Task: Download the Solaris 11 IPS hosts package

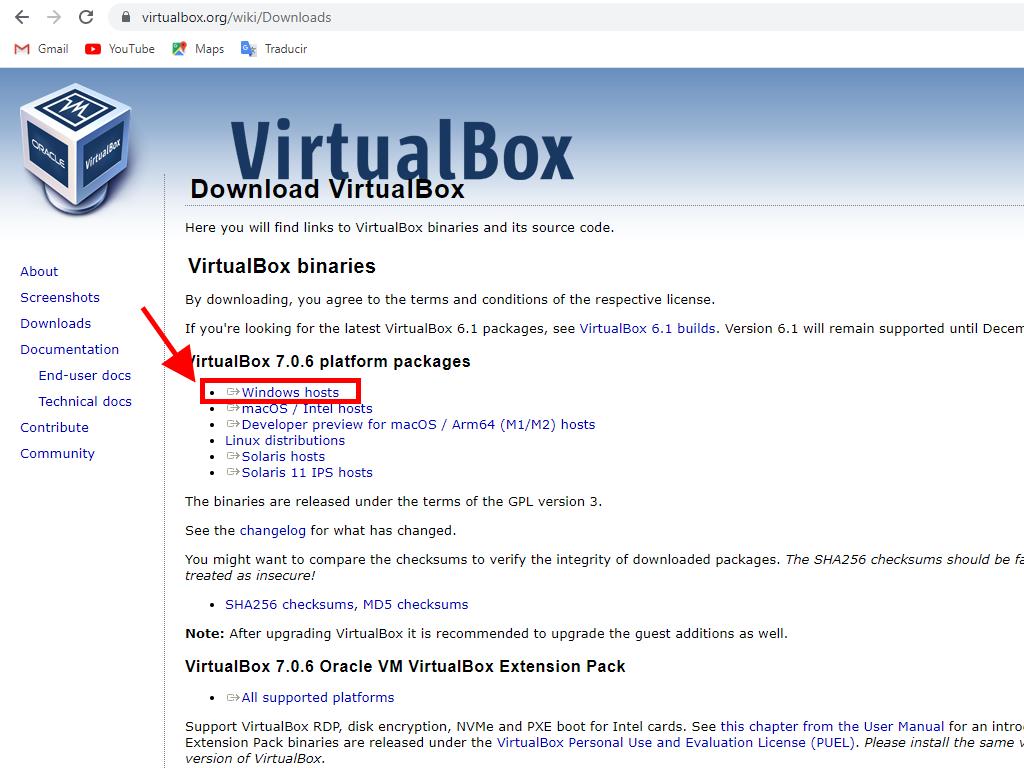Action: [x=307, y=472]
